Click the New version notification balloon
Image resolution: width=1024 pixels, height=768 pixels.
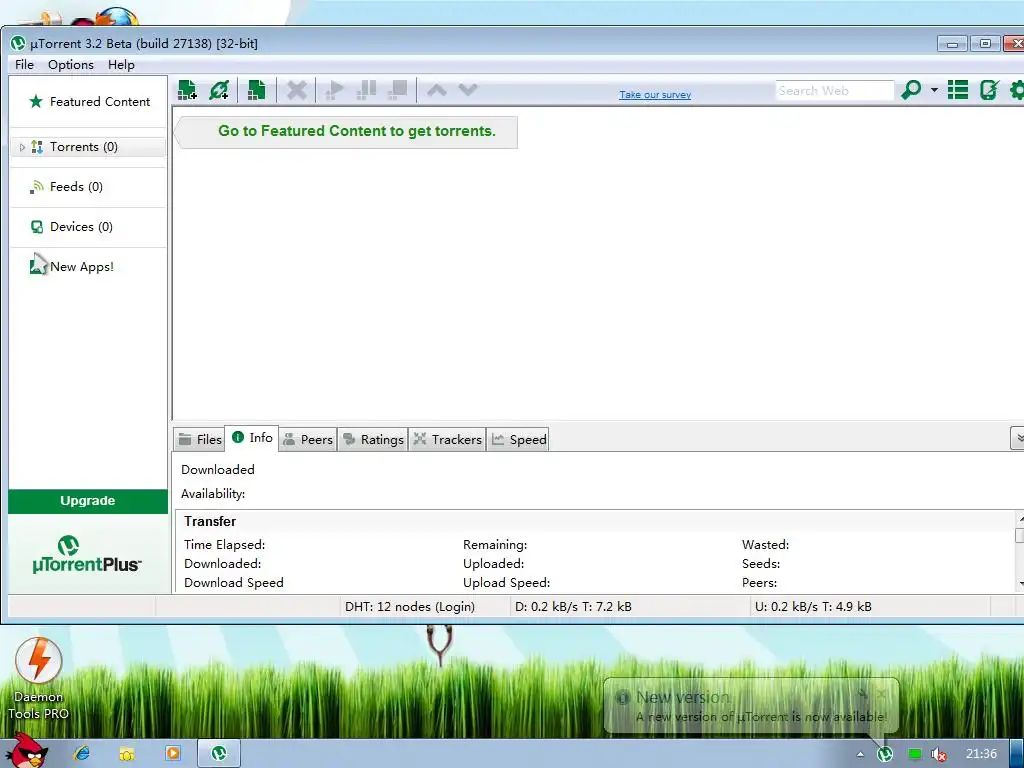752,705
